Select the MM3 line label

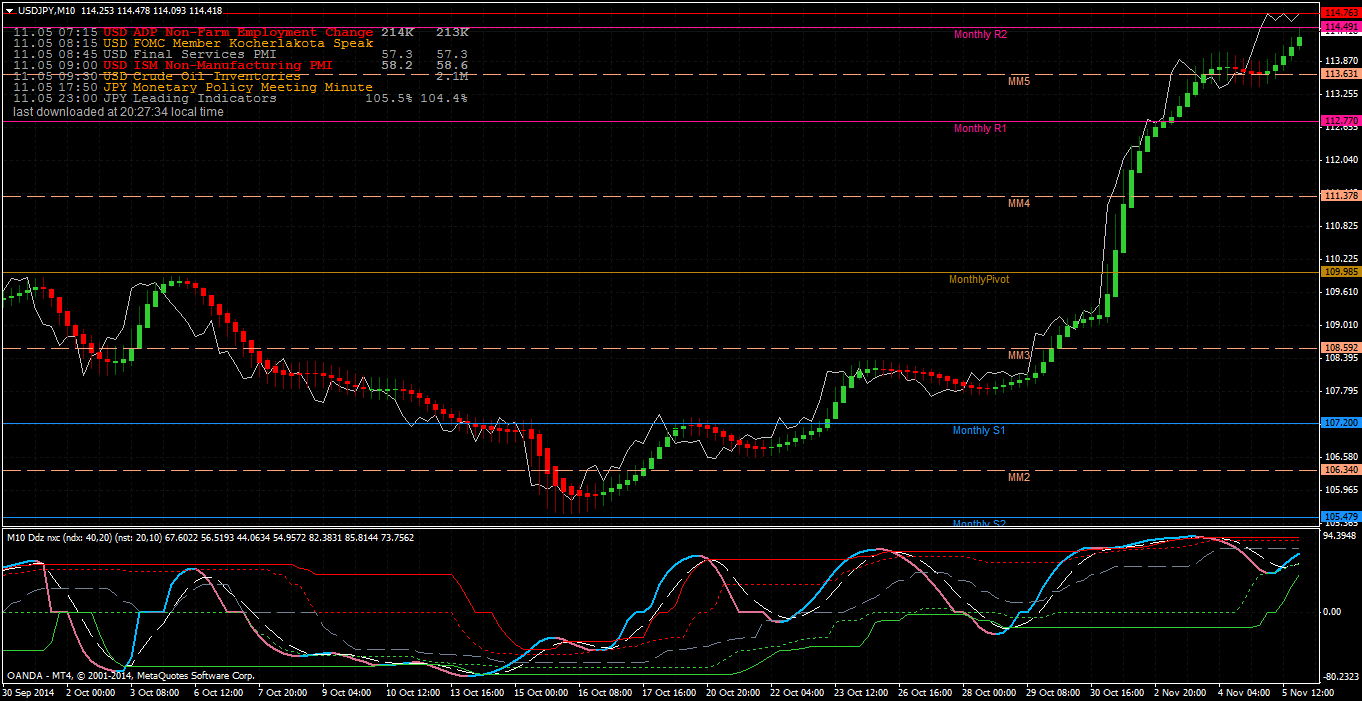tap(1019, 356)
